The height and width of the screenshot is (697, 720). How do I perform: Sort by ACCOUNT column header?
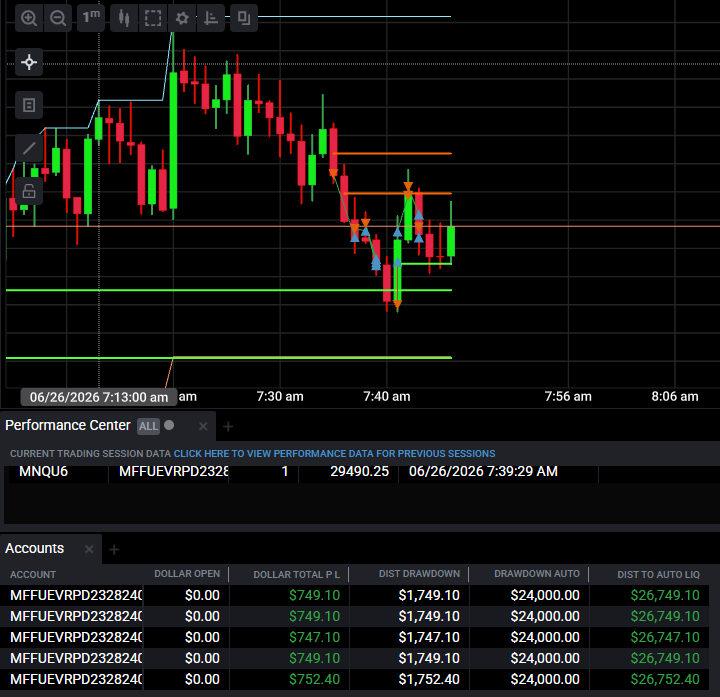click(33, 574)
